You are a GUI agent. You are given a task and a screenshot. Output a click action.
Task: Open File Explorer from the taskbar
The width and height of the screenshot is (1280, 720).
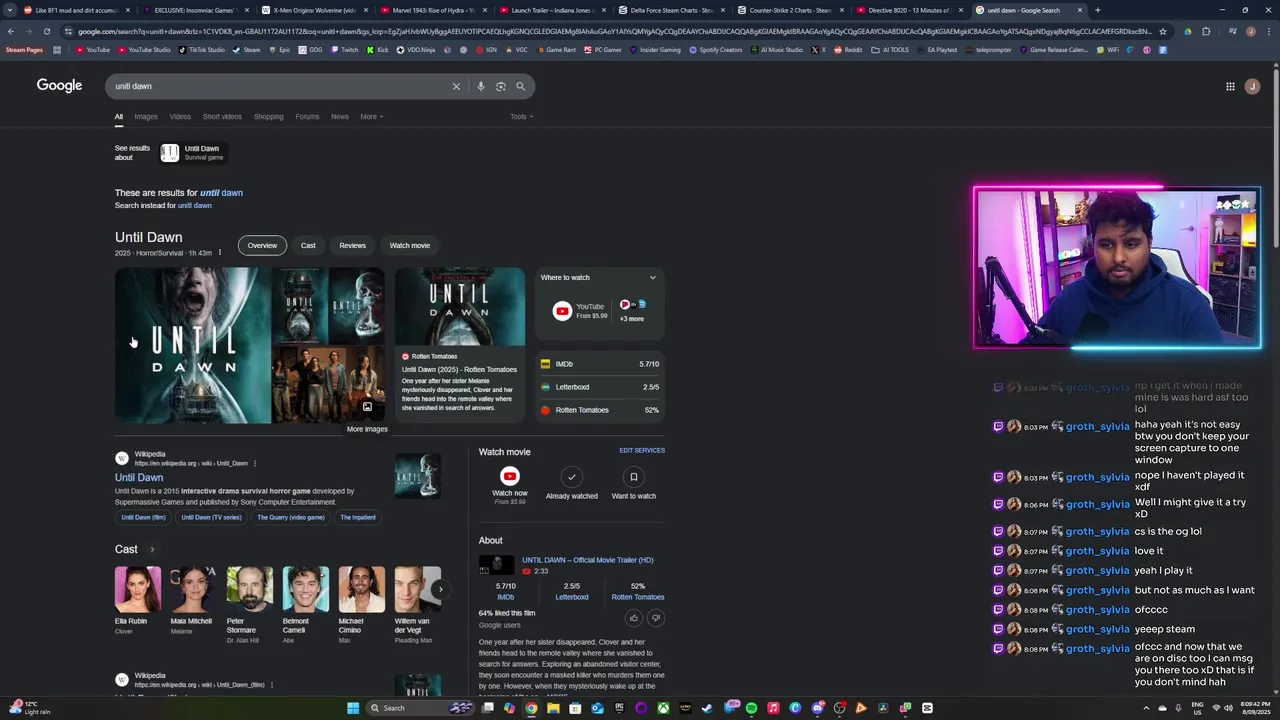[x=553, y=708]
